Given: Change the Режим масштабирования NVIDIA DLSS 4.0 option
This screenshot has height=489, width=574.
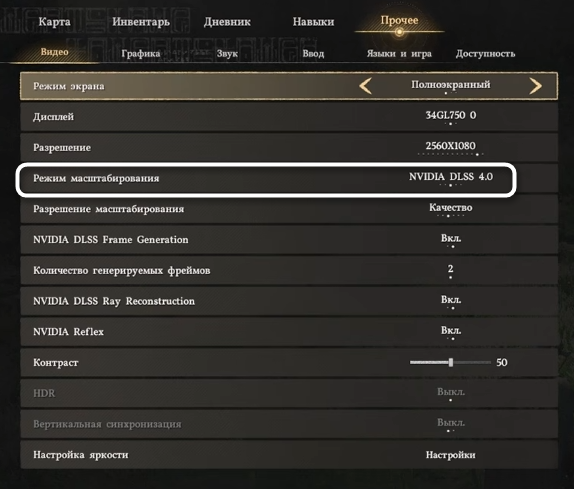Looking at the screenshot, I should (x=451, y=177).
